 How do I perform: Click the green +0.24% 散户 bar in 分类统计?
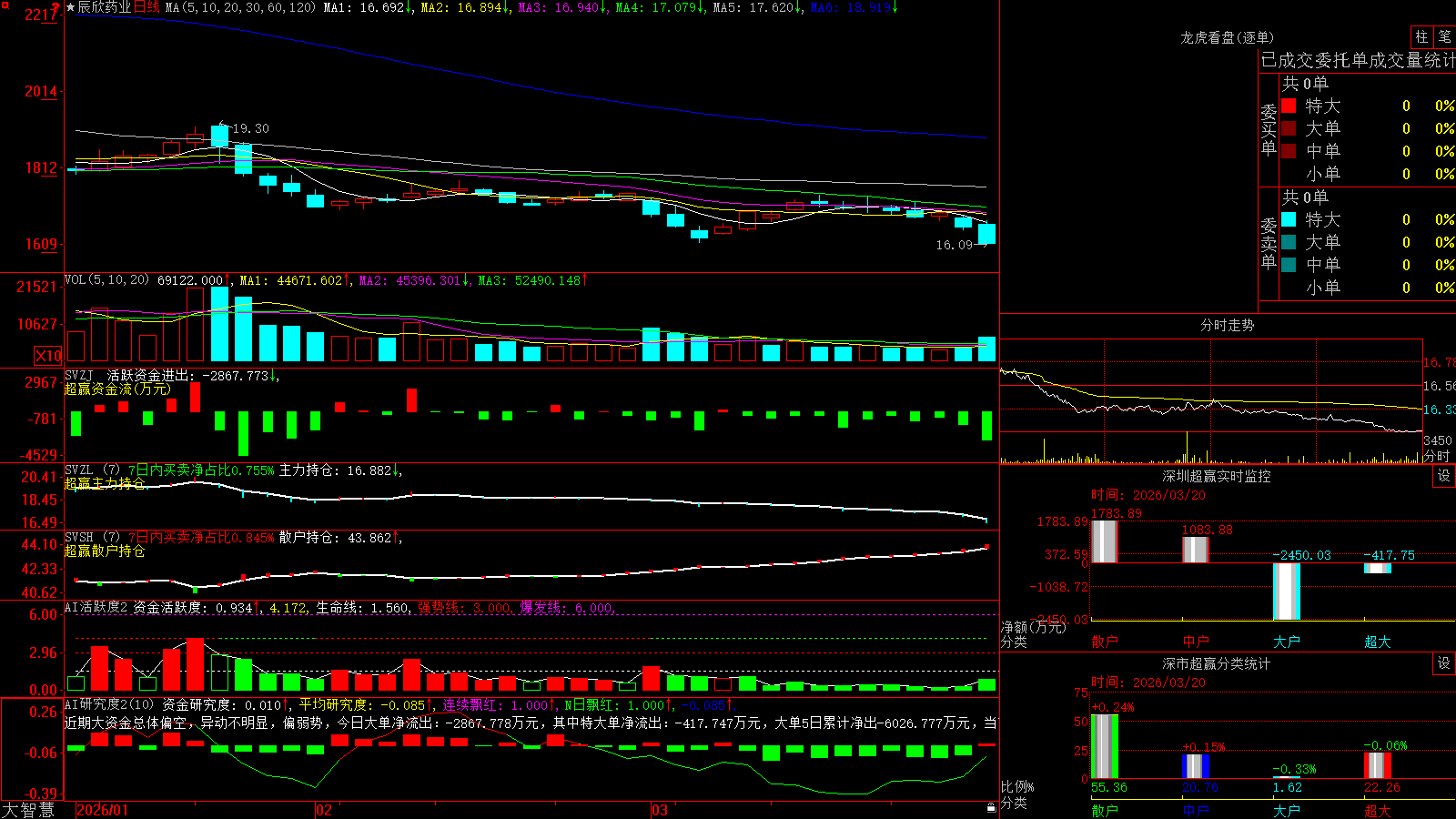click(x=1105, y=747)
